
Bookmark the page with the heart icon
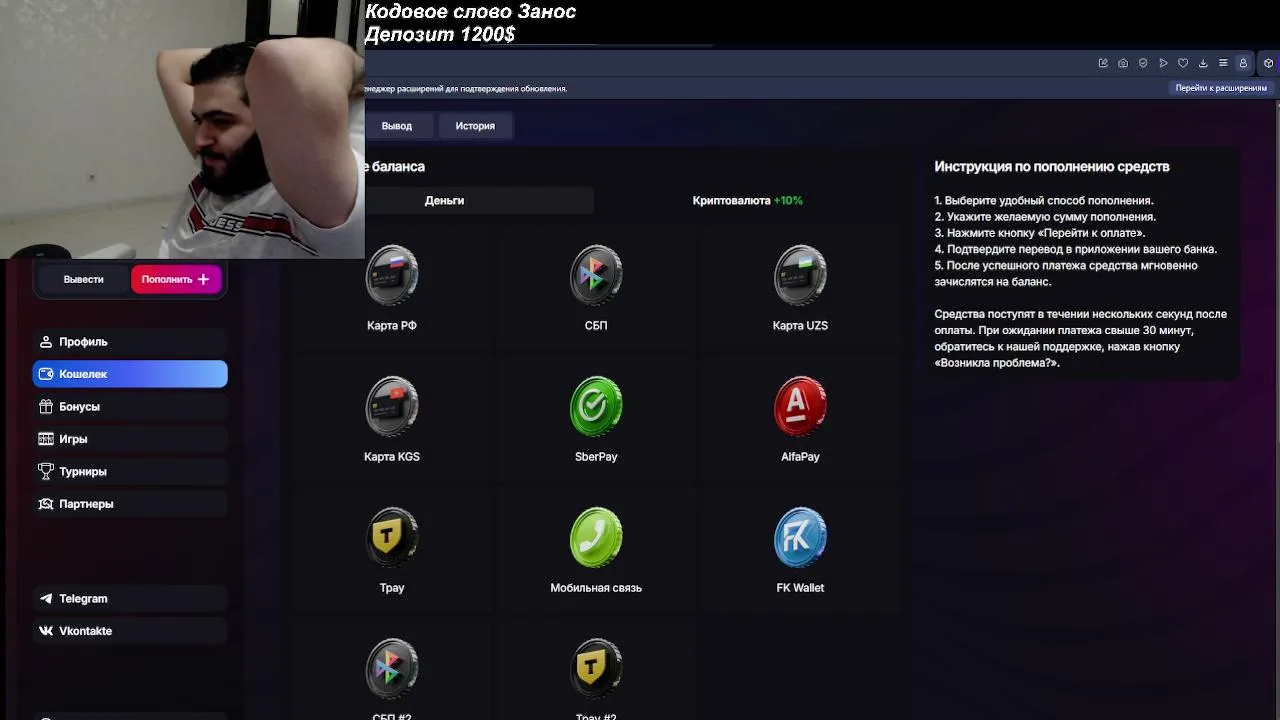click(1183, 63)
